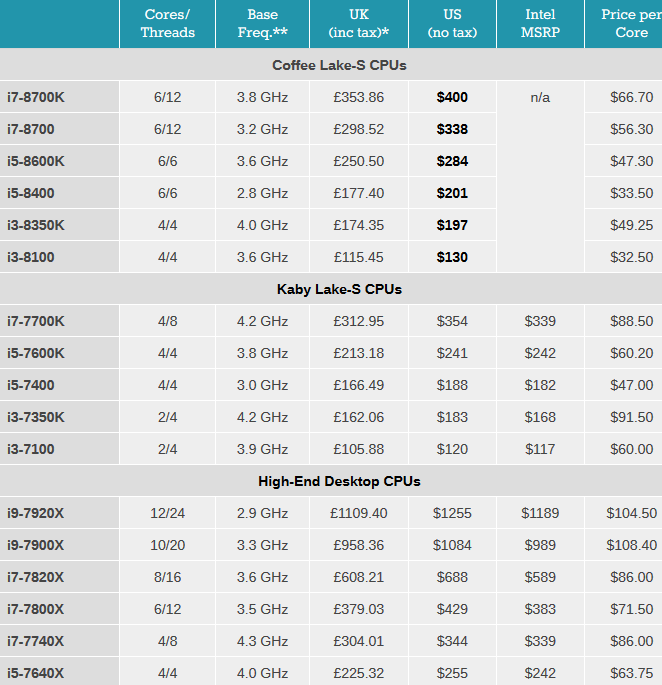Click the Cores/Threads column header

coord(167,24)
